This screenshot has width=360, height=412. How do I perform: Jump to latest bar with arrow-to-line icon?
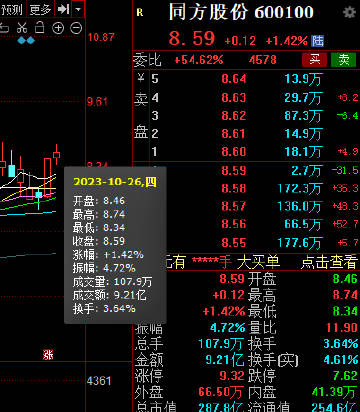tap(63, 9)
